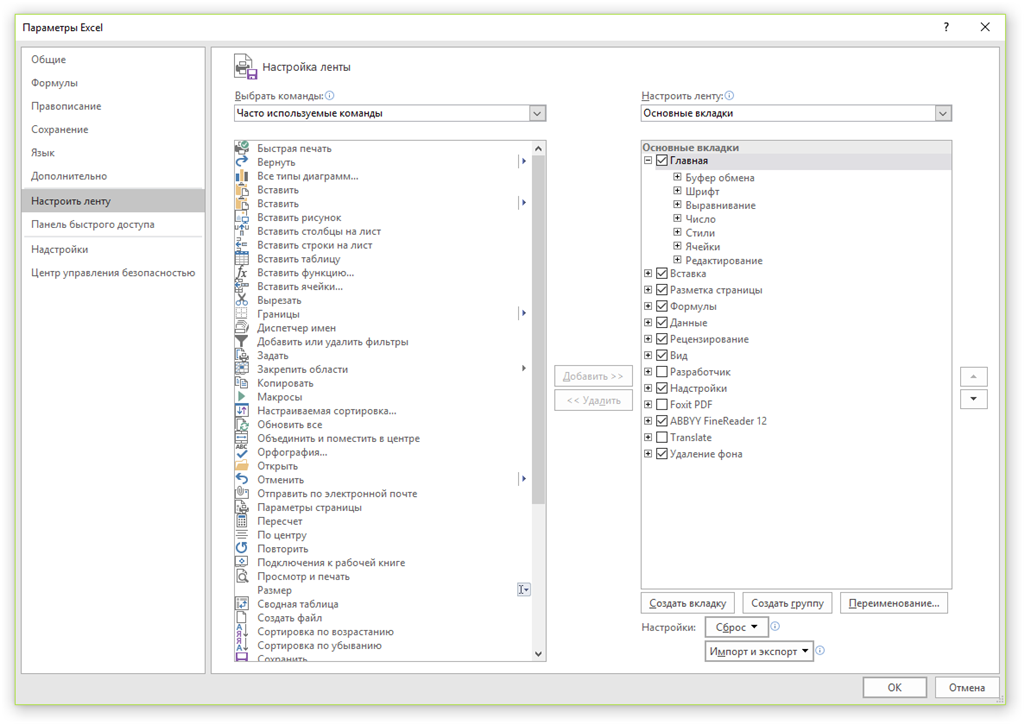Enable the Foxit PDF checkbox
Image resolution: width=1024 pixels, height=724 pixels.
pos(662,405)
